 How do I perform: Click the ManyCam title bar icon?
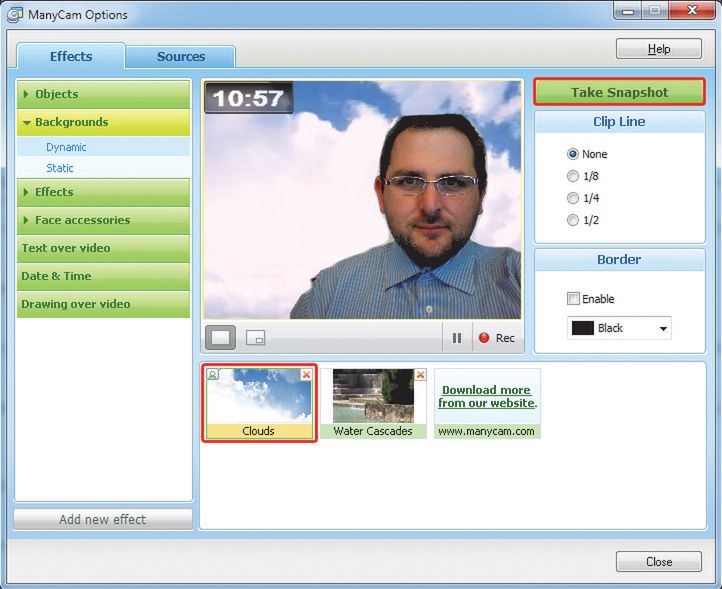[15, 15]
